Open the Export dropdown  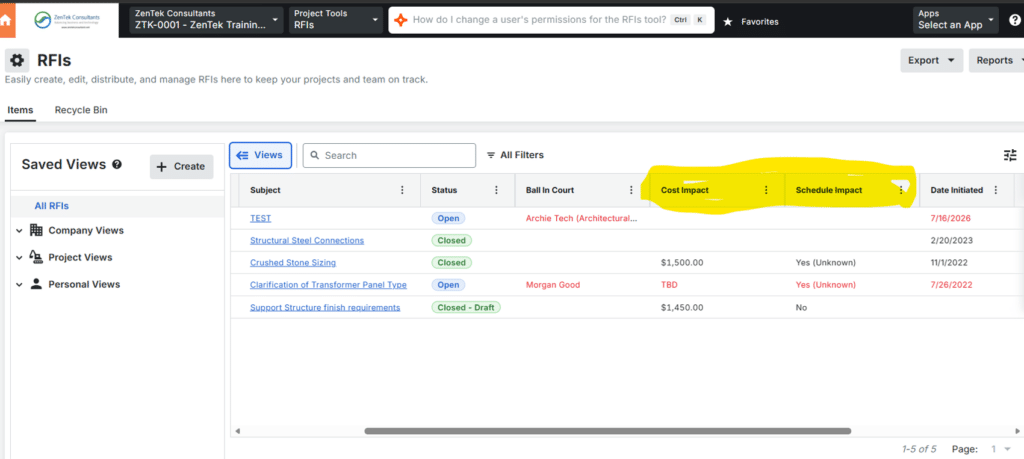click(932, 60)
